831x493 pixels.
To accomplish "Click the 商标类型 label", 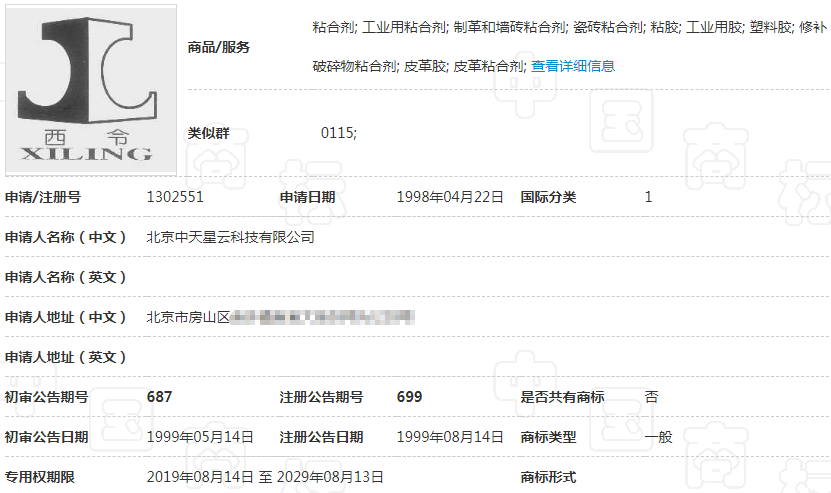I will pos(548,437).
